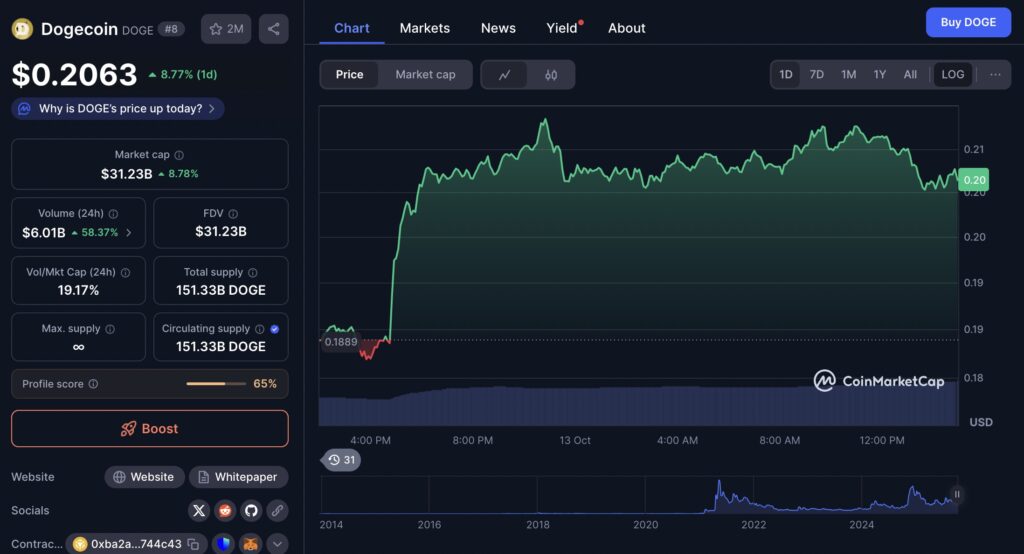This screenshot has width=1024, height=554.
Task: Select All time range
Action: point(910,74)
